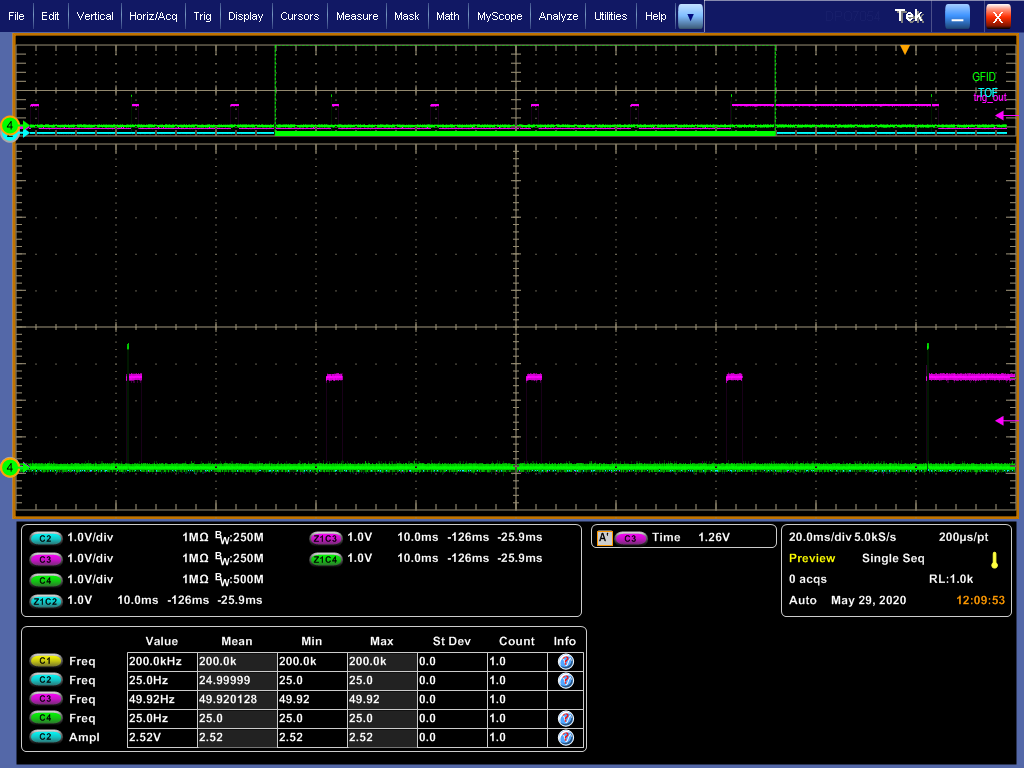Open the Vertical menu
Screen dimensions: 1024x768
point(95,16)
